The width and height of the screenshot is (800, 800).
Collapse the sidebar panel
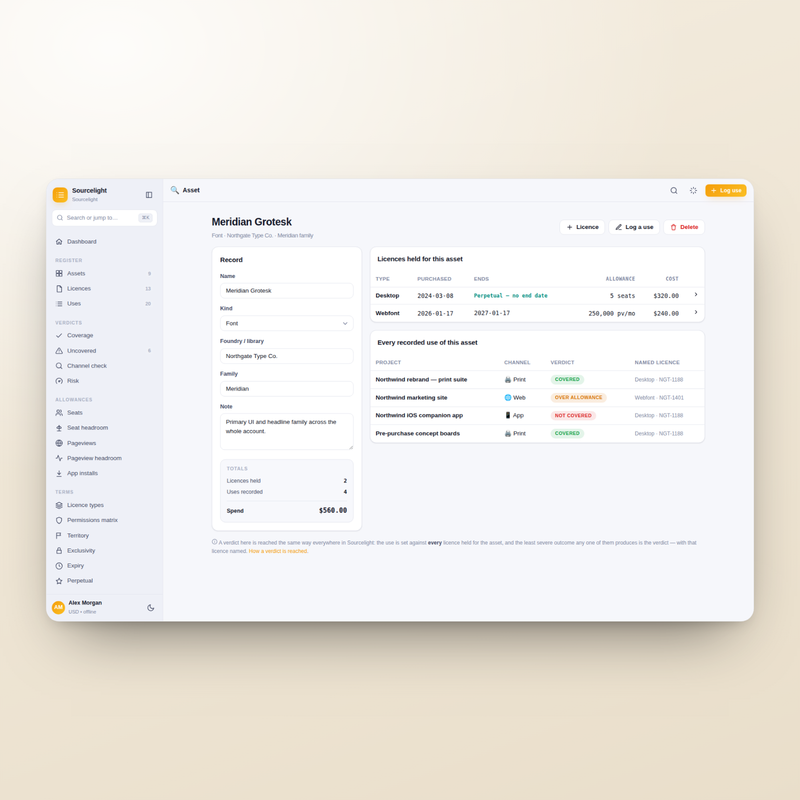click(149, 195)
